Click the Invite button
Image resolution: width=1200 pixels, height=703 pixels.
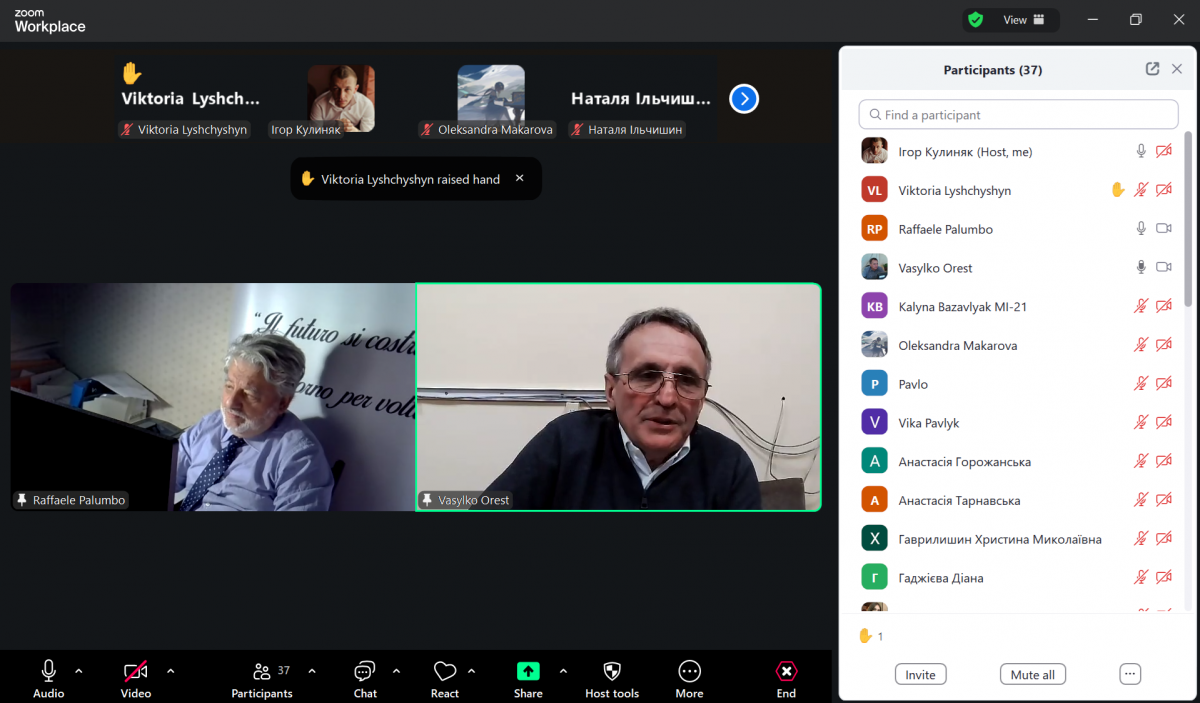click(x=920, y=674)
